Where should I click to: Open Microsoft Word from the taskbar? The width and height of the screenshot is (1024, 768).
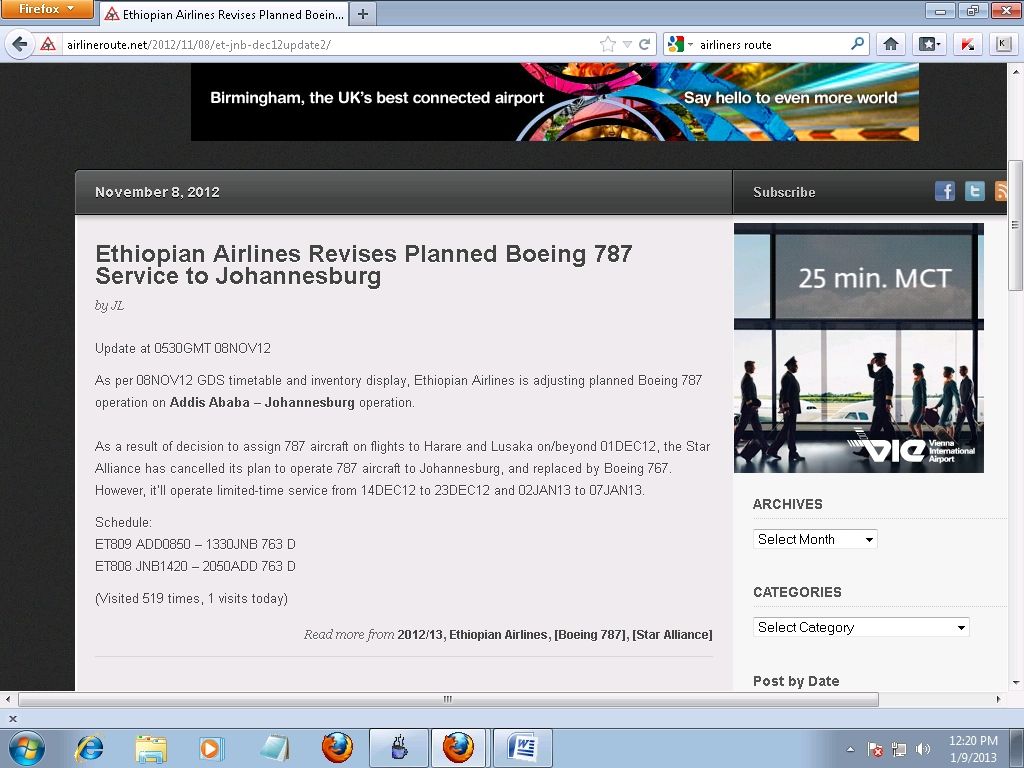click(523, 747)
